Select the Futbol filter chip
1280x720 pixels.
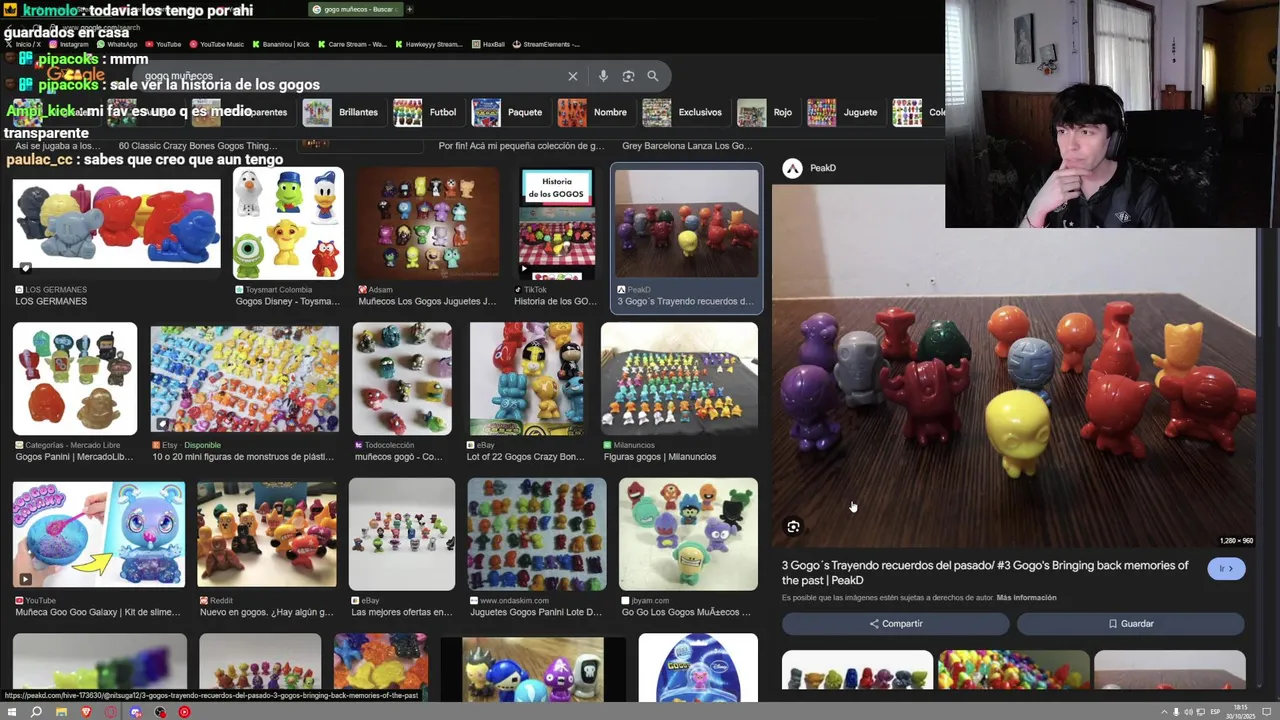428,112
